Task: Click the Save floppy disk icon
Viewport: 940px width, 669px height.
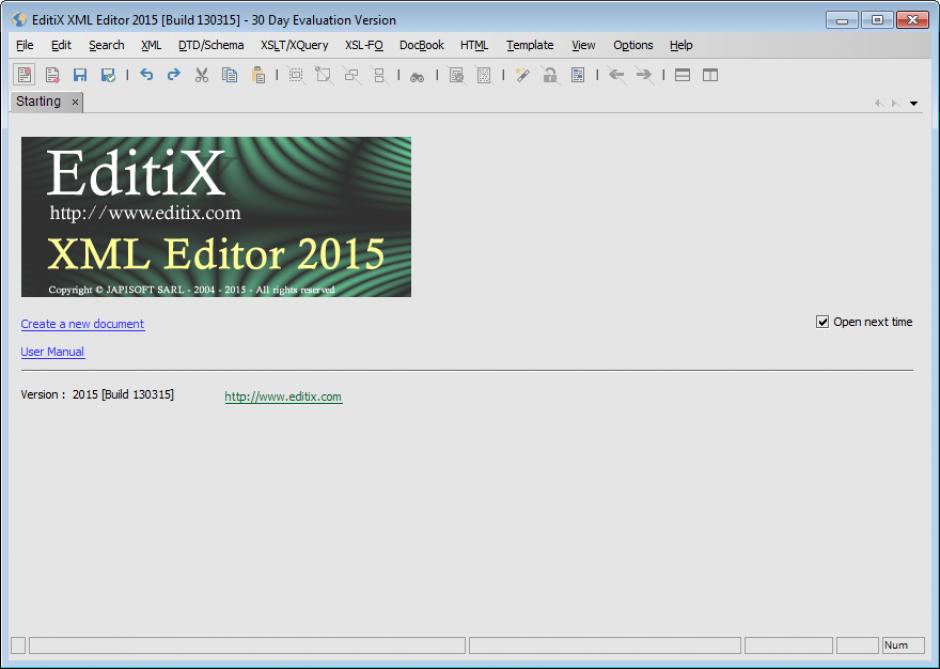Action: click(x=80, y=75)
